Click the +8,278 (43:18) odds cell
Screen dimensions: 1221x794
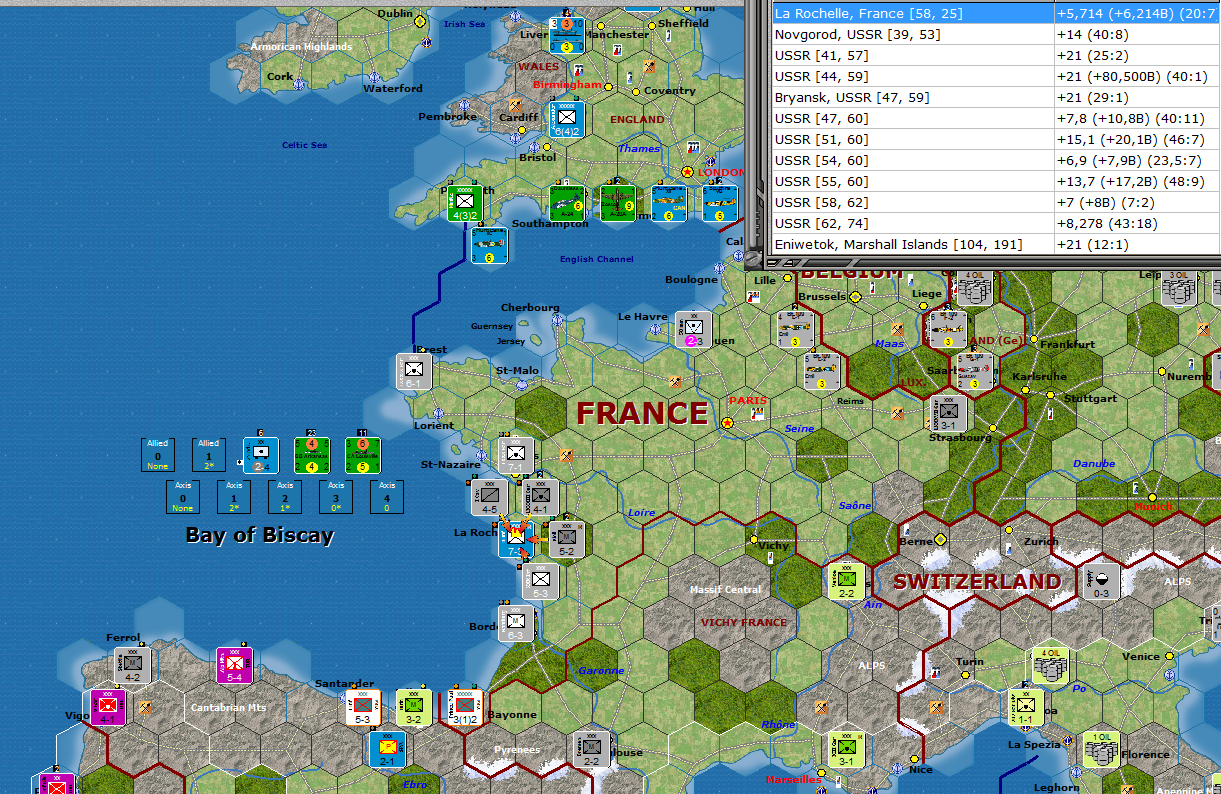(1138, 223)
